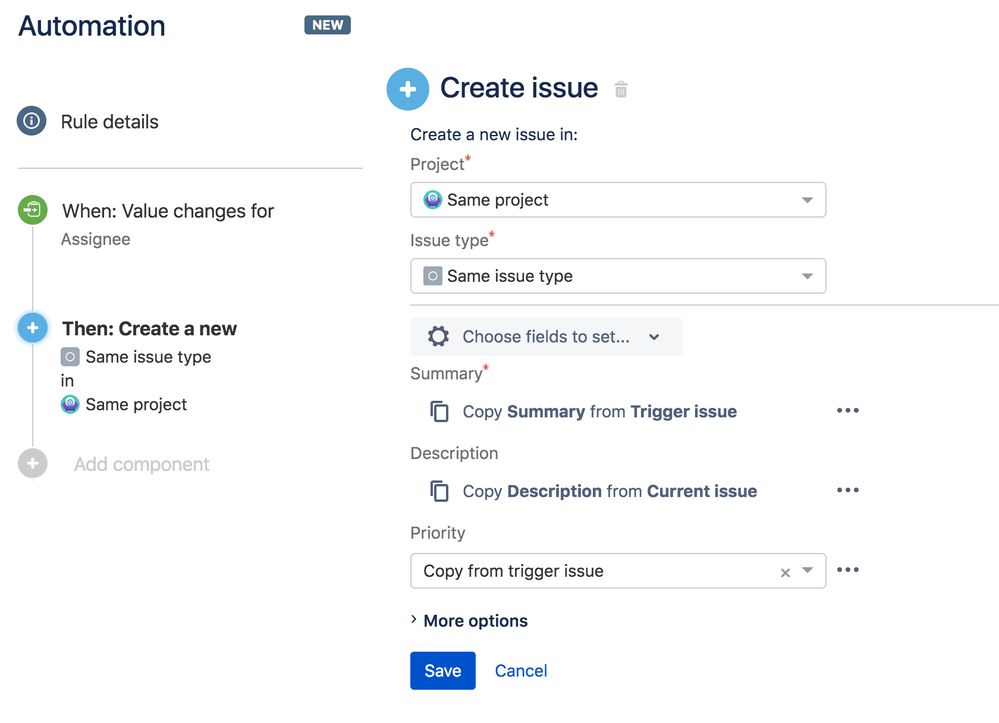Click the blue plus icon beside Create issue

coord(407,89)
